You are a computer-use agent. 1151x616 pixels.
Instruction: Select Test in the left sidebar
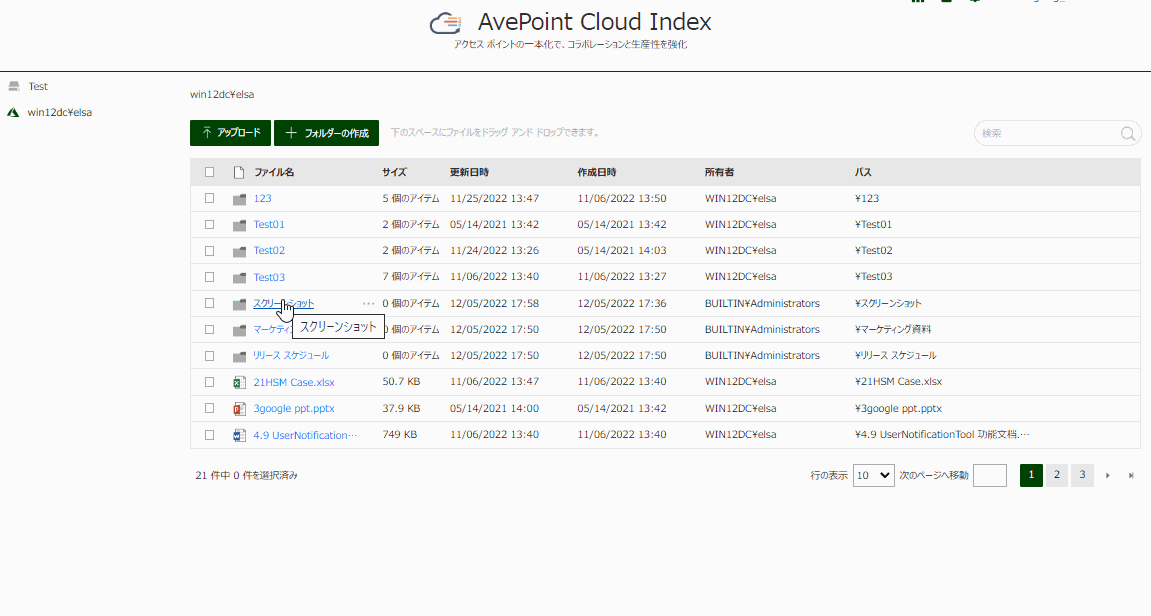(38, 87)
